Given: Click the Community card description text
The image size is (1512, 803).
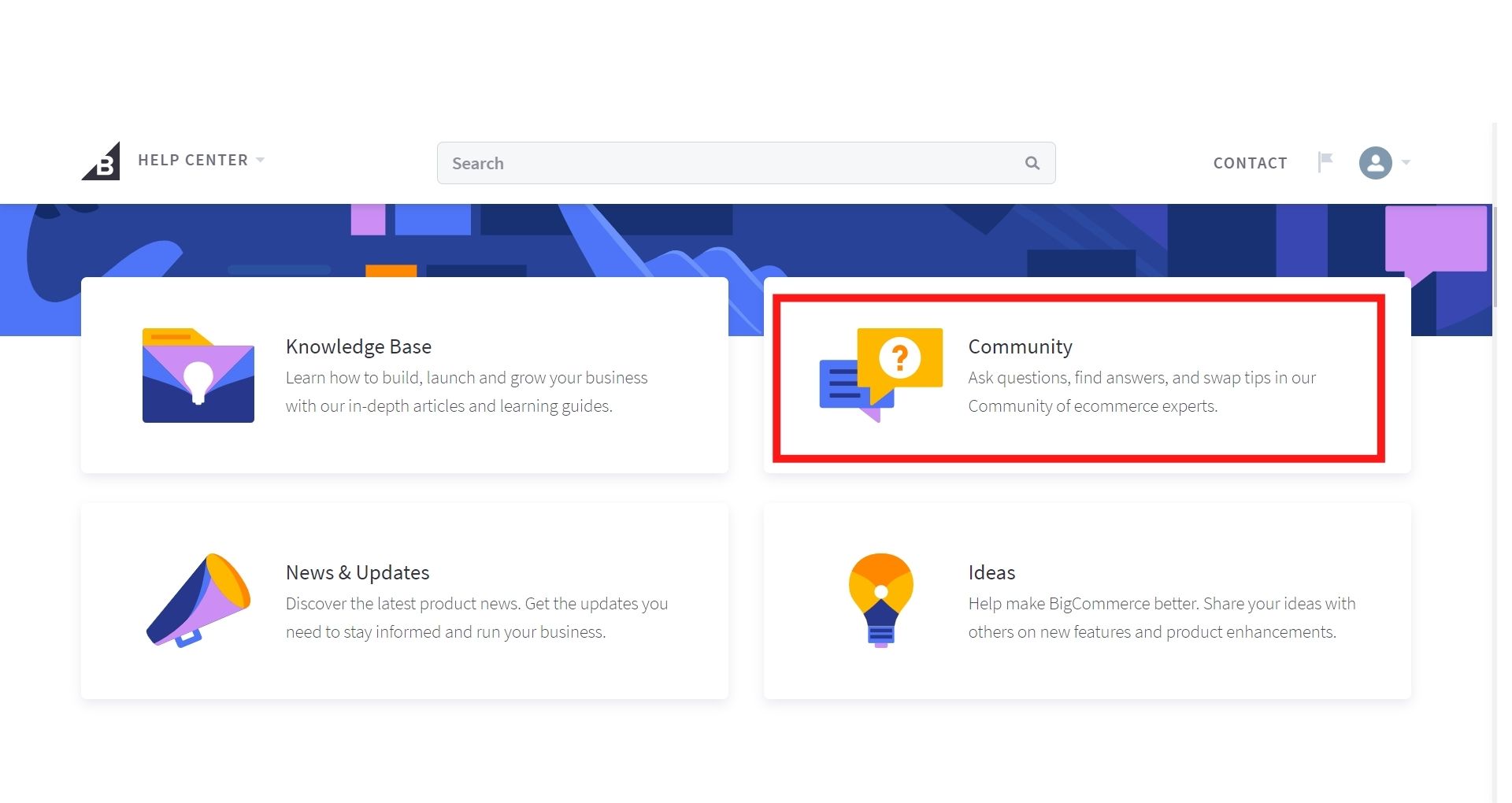Looking at the screenshot, I should pyautogui.click(x=1141, y=392).
